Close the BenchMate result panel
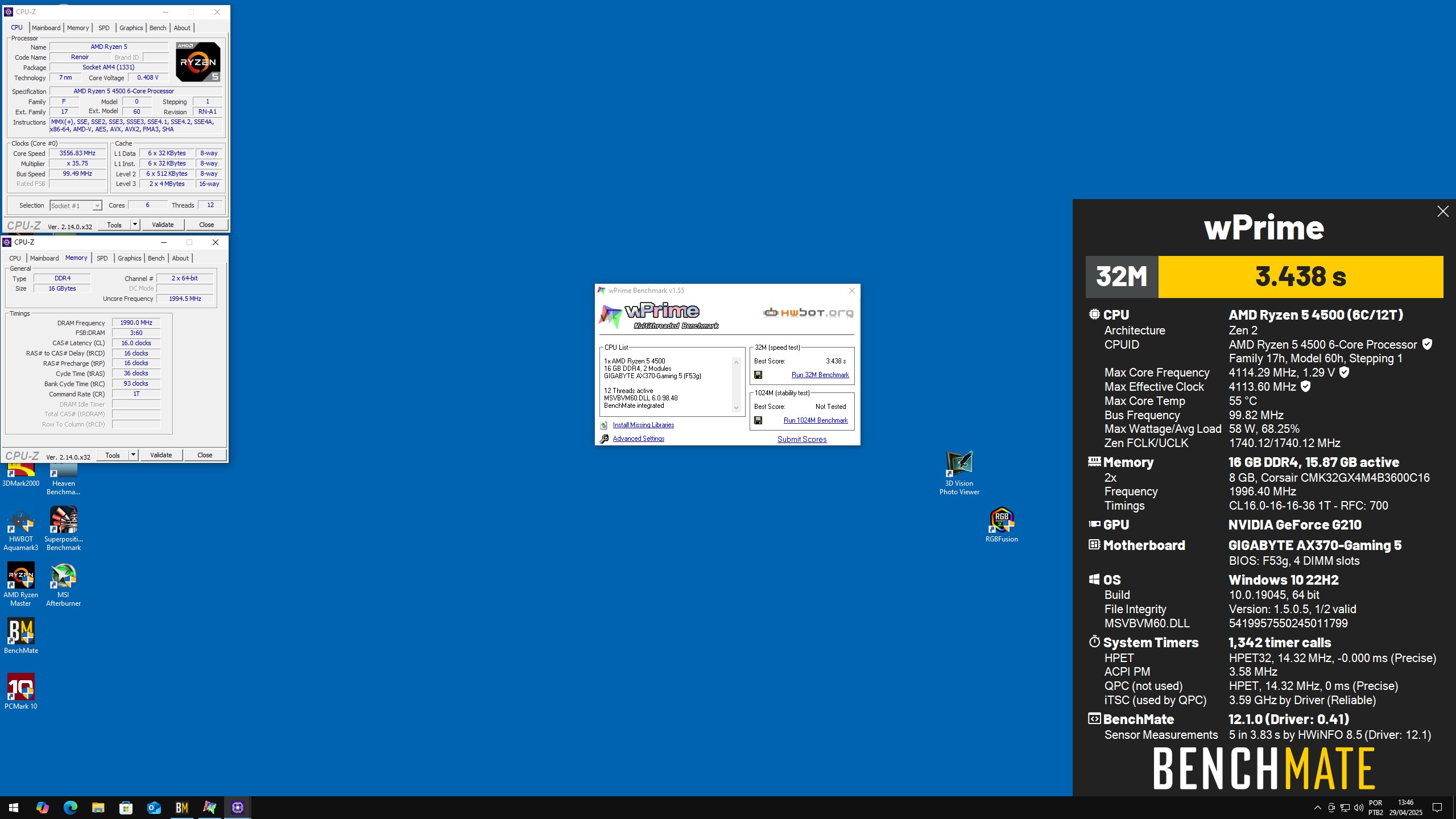Viewport: 1456px width, 819px height. pyautogui.click(x=1443, y=212)
